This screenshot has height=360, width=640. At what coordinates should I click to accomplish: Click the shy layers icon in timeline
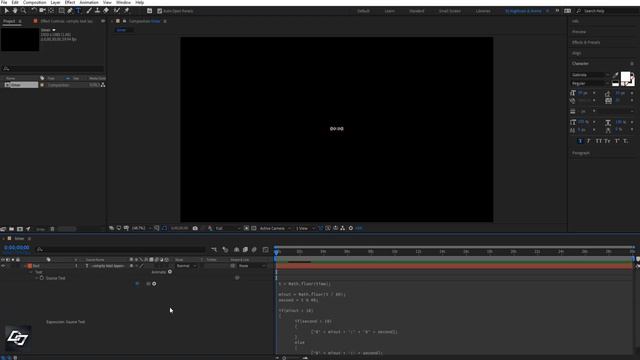pos(236,249)
